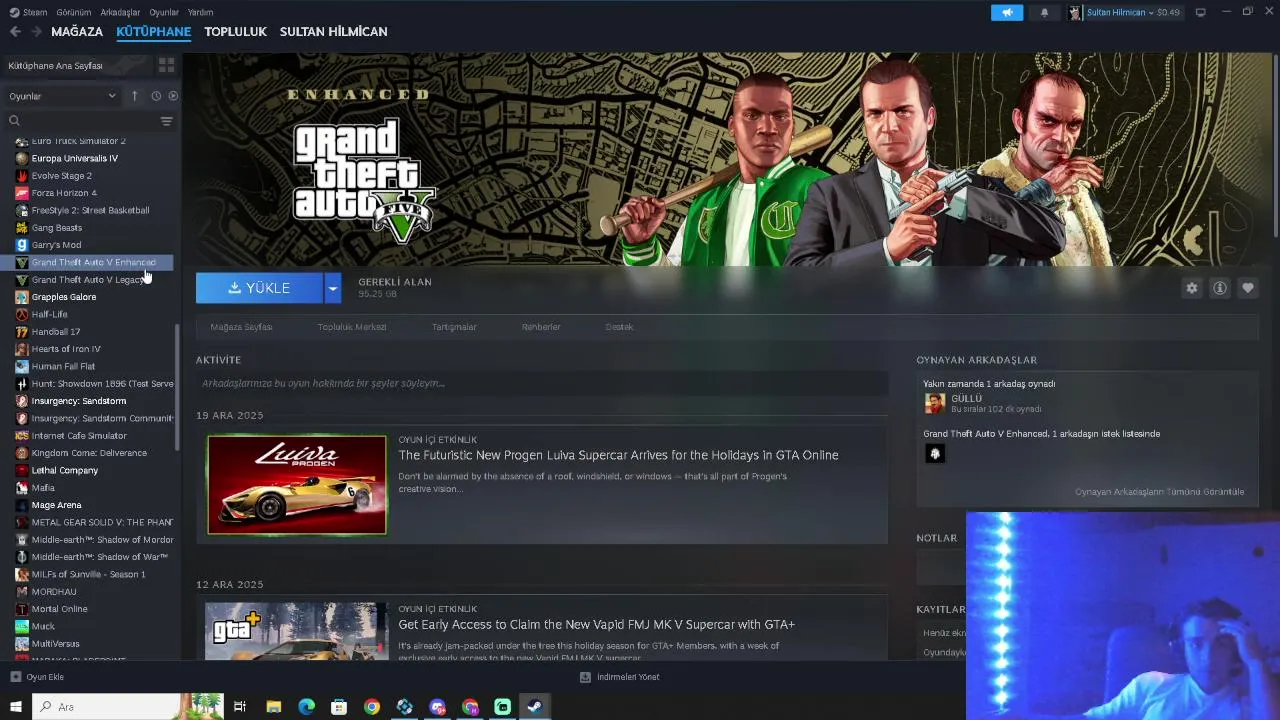
Task: Open File Explorer from taskbar
Action: 274,707
